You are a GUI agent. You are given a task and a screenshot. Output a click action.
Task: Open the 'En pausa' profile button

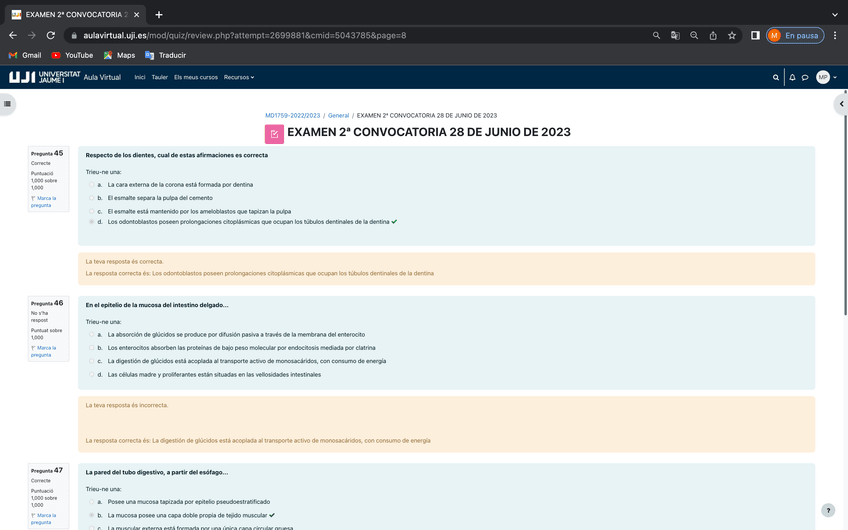click(x=795, y=35)
